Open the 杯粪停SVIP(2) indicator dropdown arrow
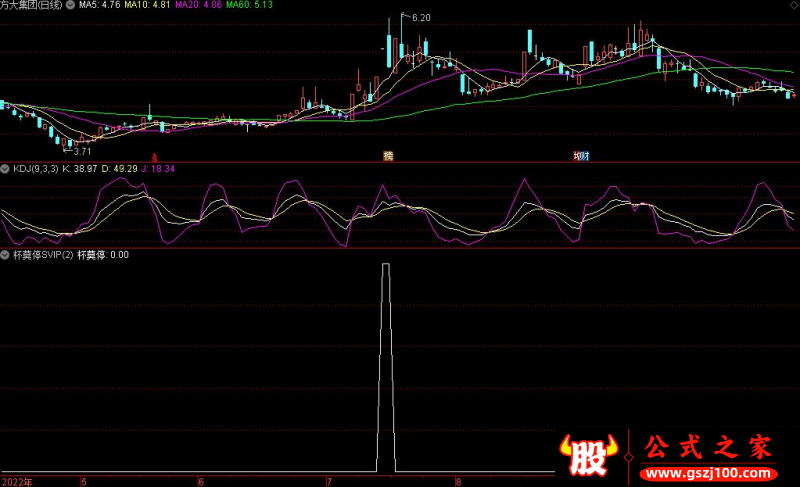 tap(6, 255)
